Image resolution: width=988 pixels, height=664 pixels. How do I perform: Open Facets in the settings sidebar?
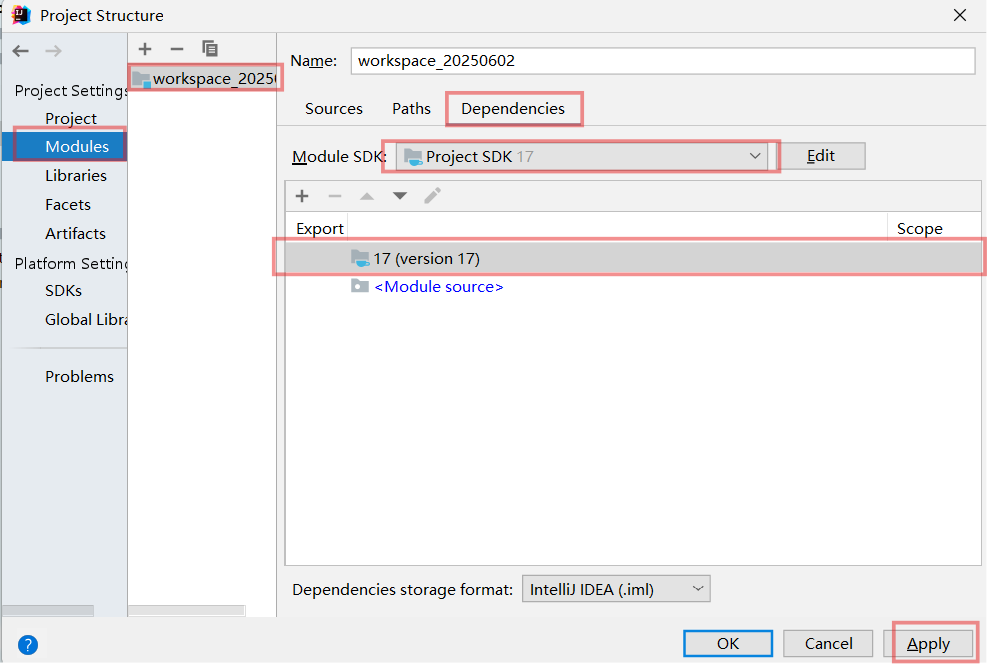tap(68, 204)
